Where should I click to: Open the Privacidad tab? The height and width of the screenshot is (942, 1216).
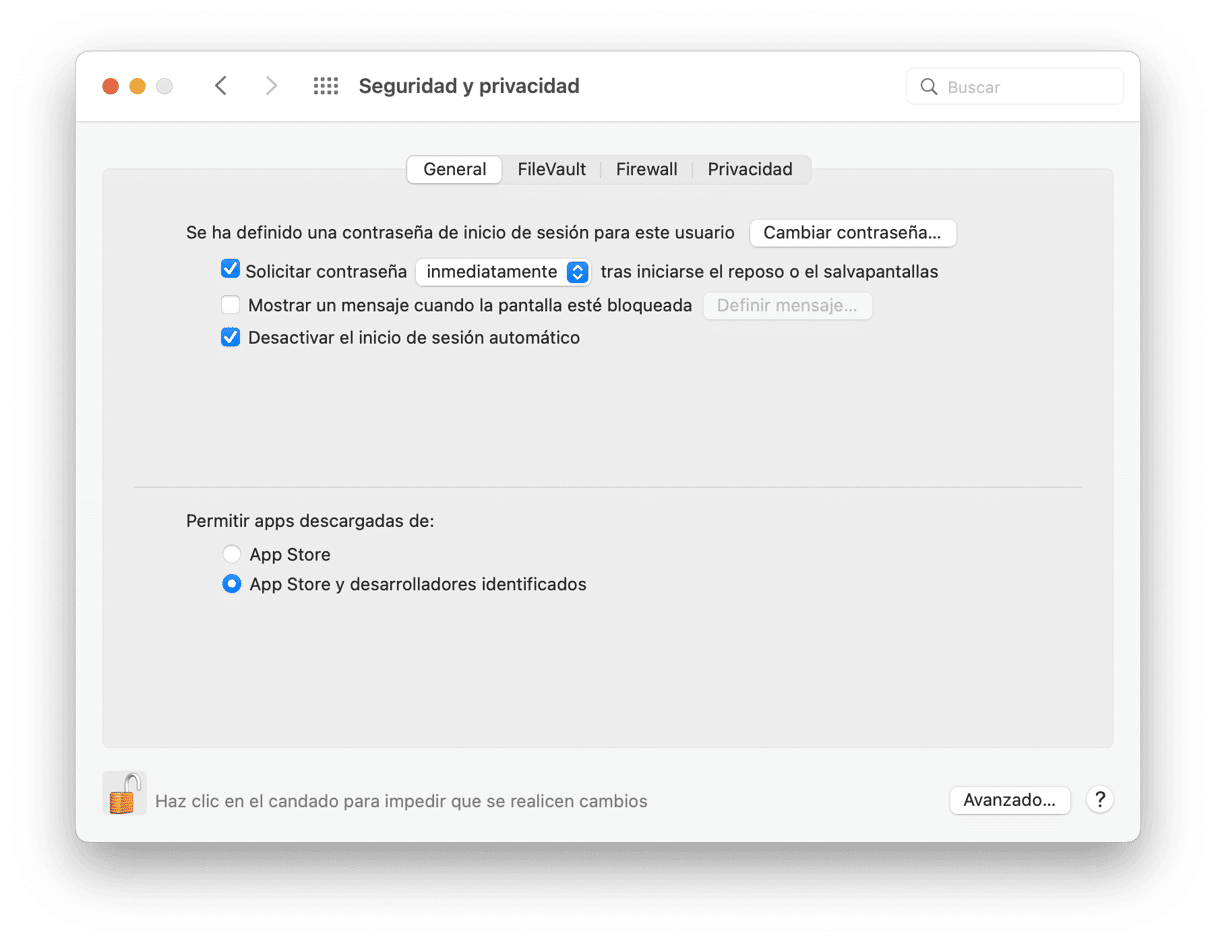(750, 169)
